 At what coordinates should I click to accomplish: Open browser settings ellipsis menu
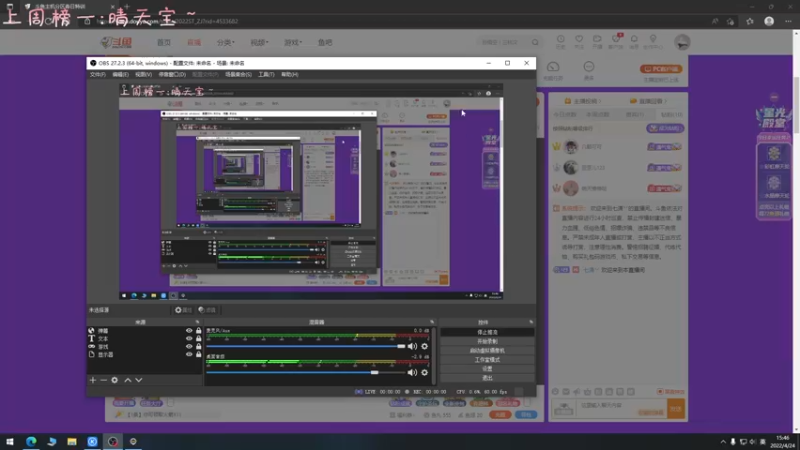pos(788,21)
